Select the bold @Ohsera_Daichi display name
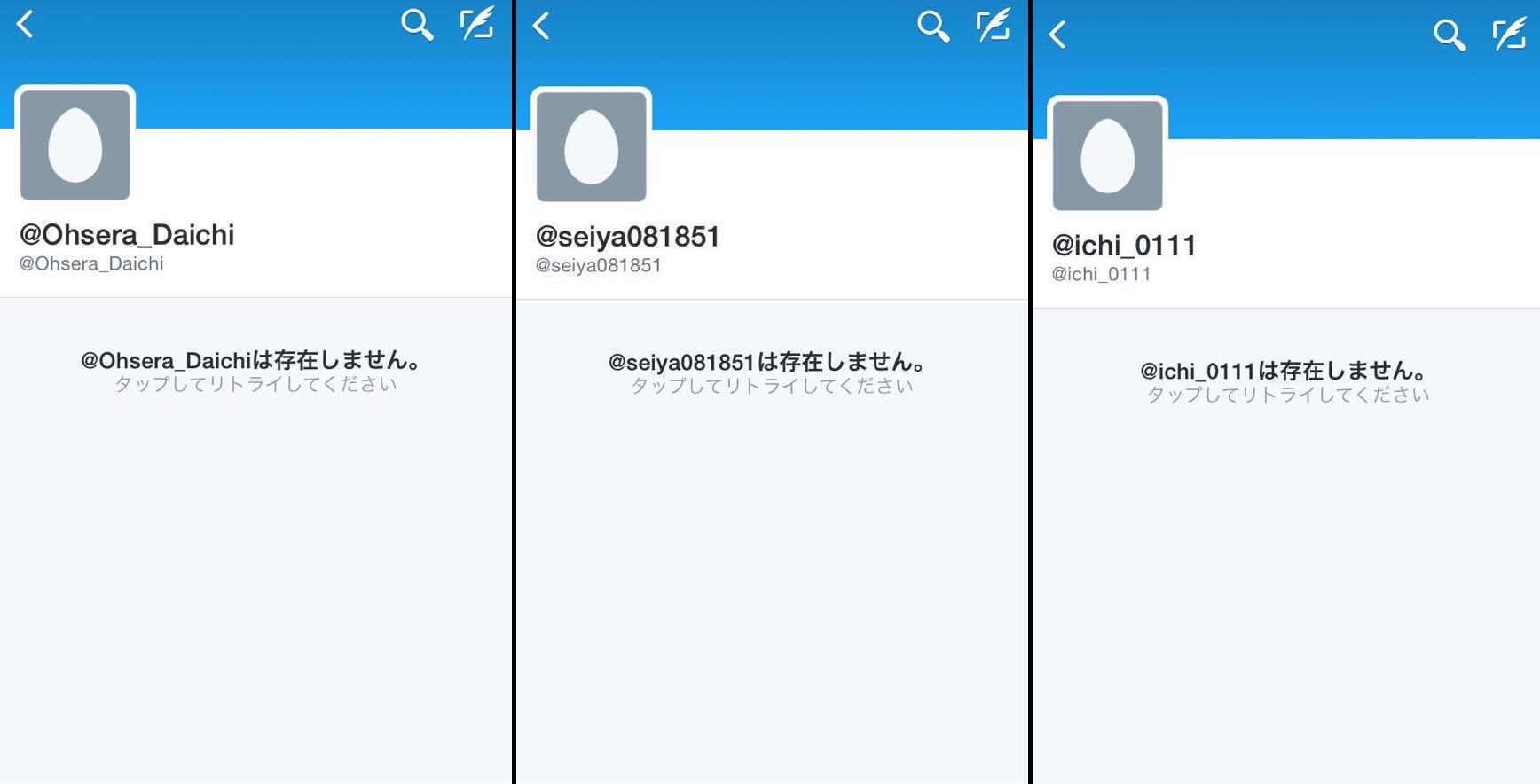 (x=127, y=234)
